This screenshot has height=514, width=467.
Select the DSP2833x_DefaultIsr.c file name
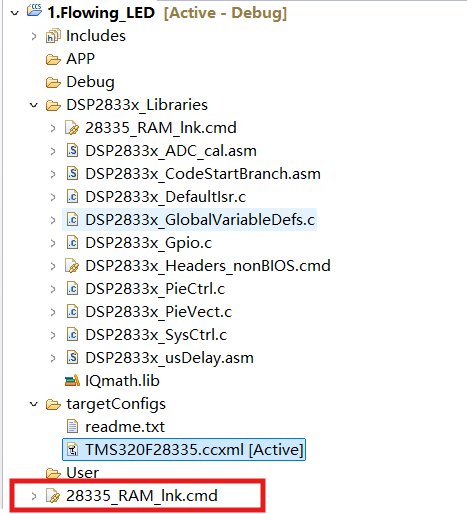pos(166,197)
